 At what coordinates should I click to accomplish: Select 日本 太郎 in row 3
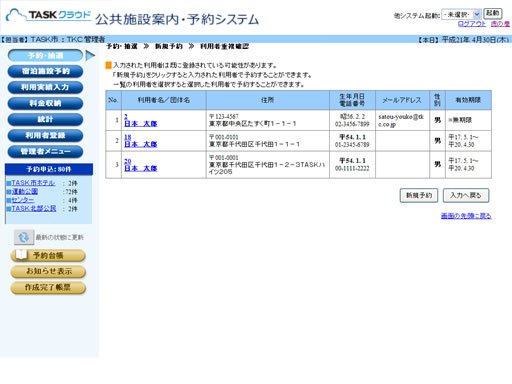coord(140,168)
